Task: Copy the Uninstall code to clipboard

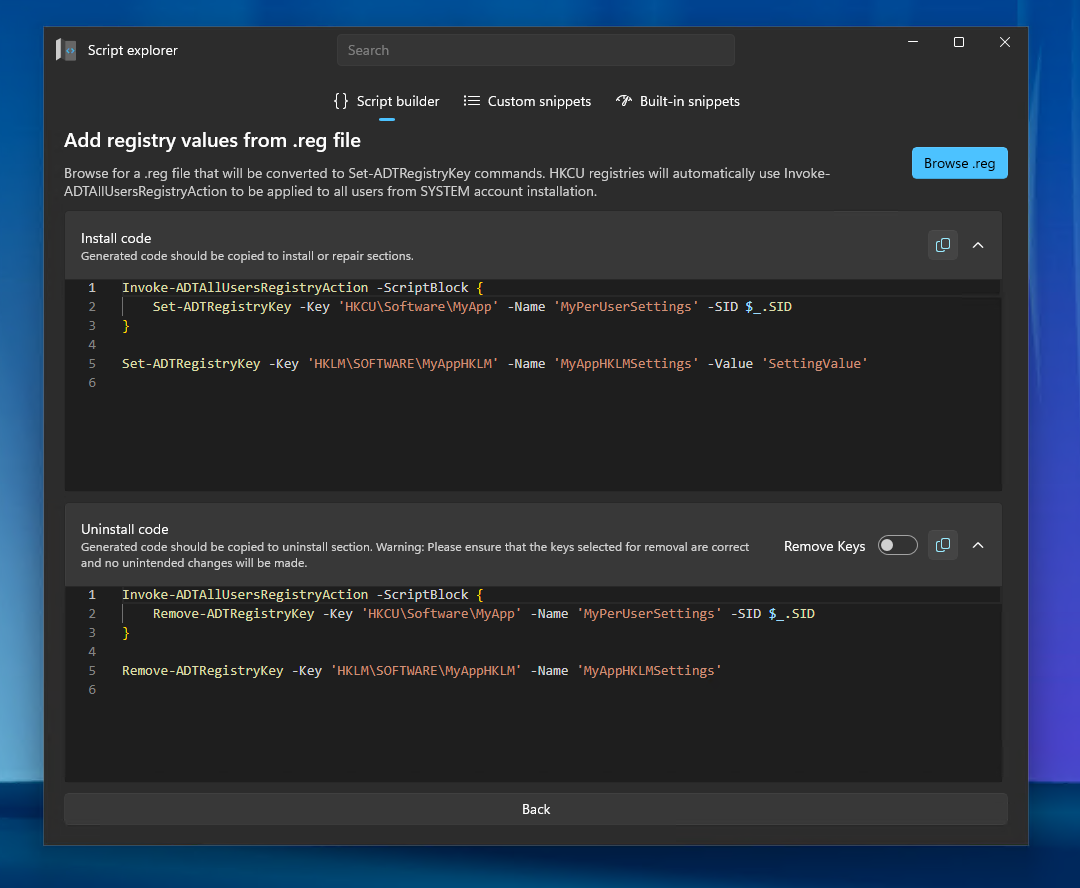Action: 943,546
